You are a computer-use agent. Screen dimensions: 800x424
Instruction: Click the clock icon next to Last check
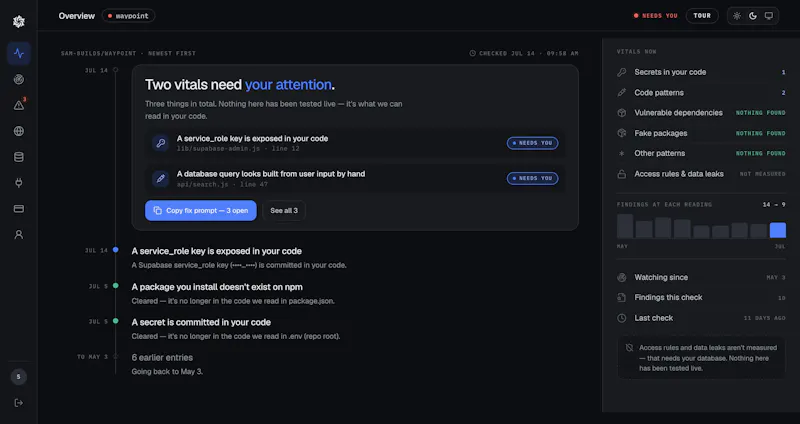(621, 318)
